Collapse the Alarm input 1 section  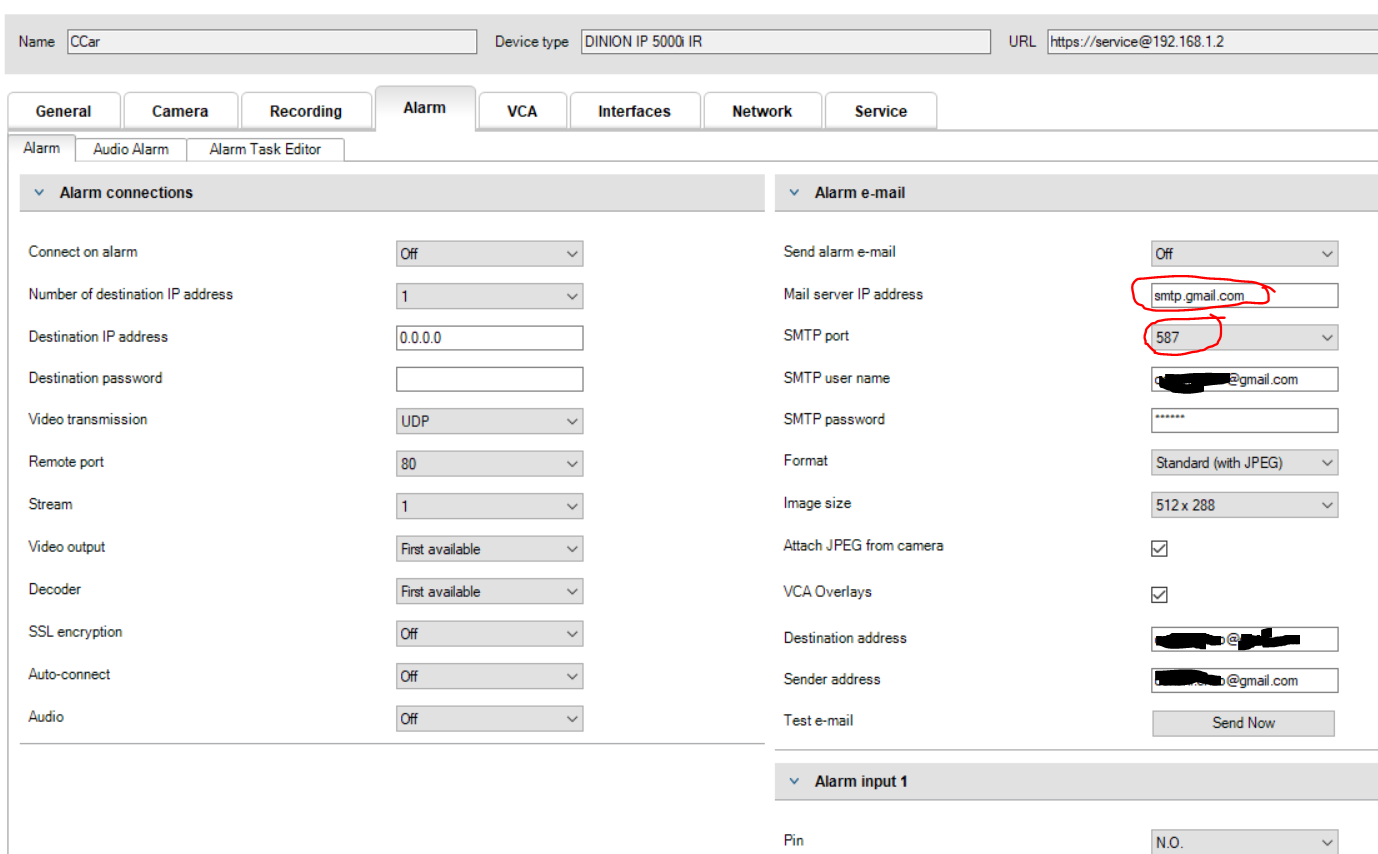pos(794,781)
